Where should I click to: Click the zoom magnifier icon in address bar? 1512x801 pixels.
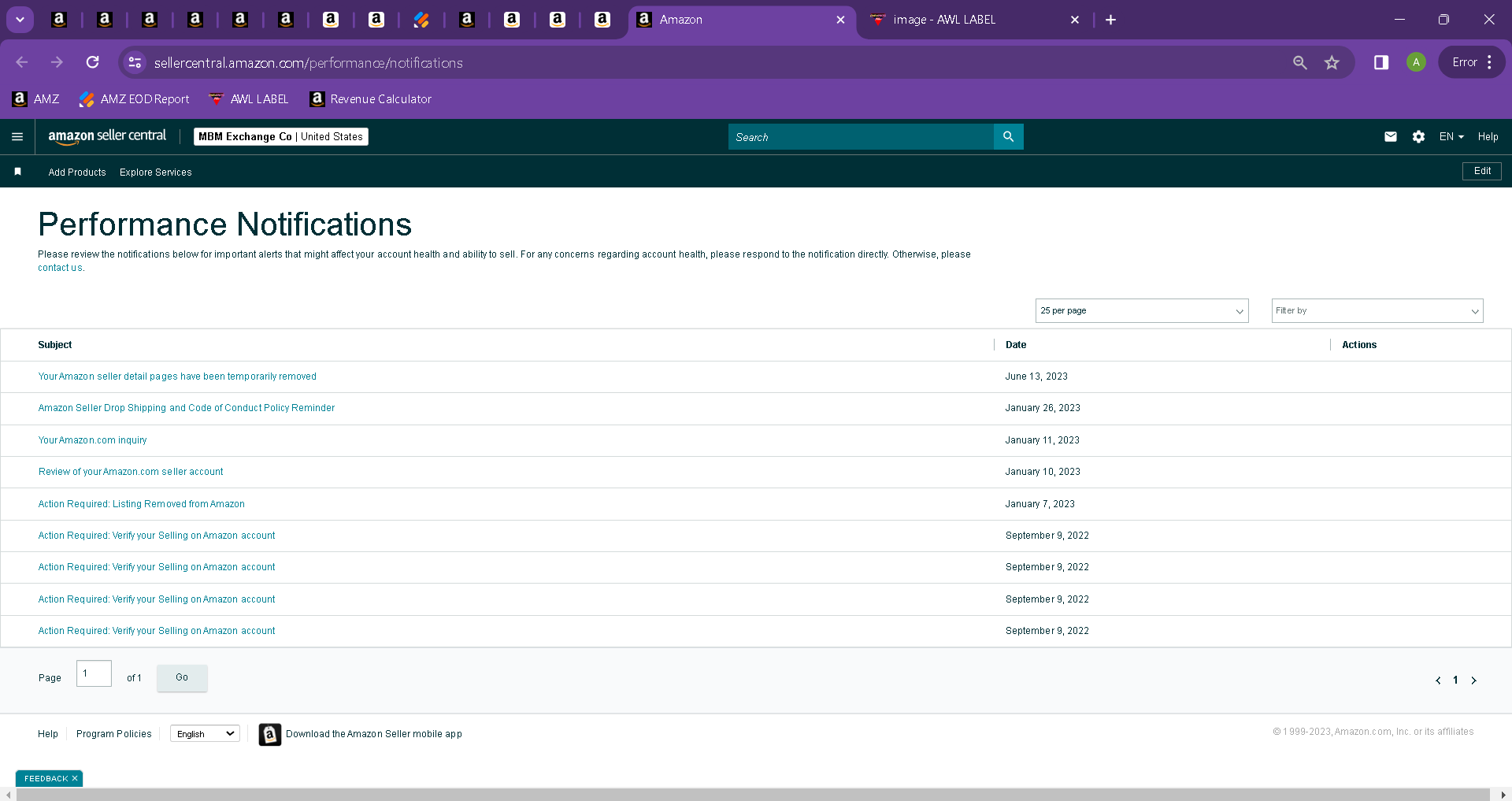point(1299,62)
